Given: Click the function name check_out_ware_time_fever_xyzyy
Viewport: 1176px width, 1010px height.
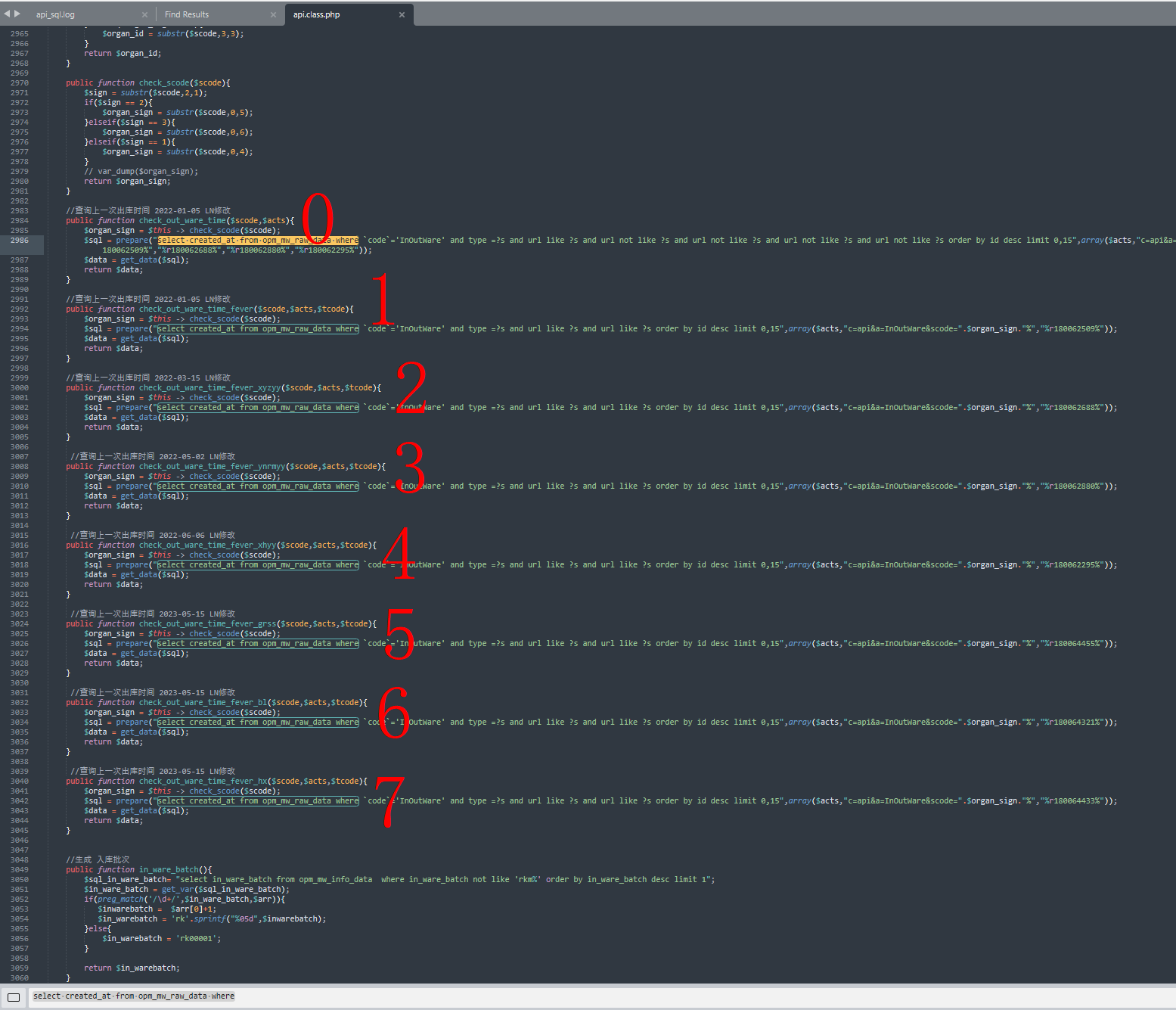Looking at the screenshot, I should [x=208, y=388].
